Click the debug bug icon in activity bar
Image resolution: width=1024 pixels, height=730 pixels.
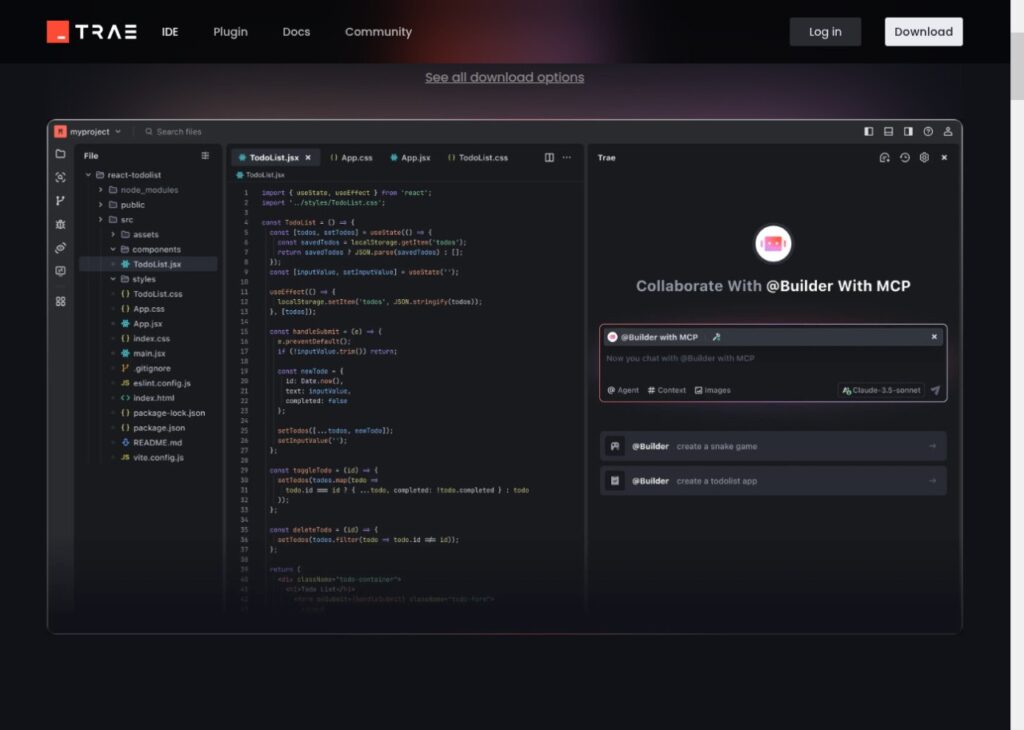(x=60, y=224)
